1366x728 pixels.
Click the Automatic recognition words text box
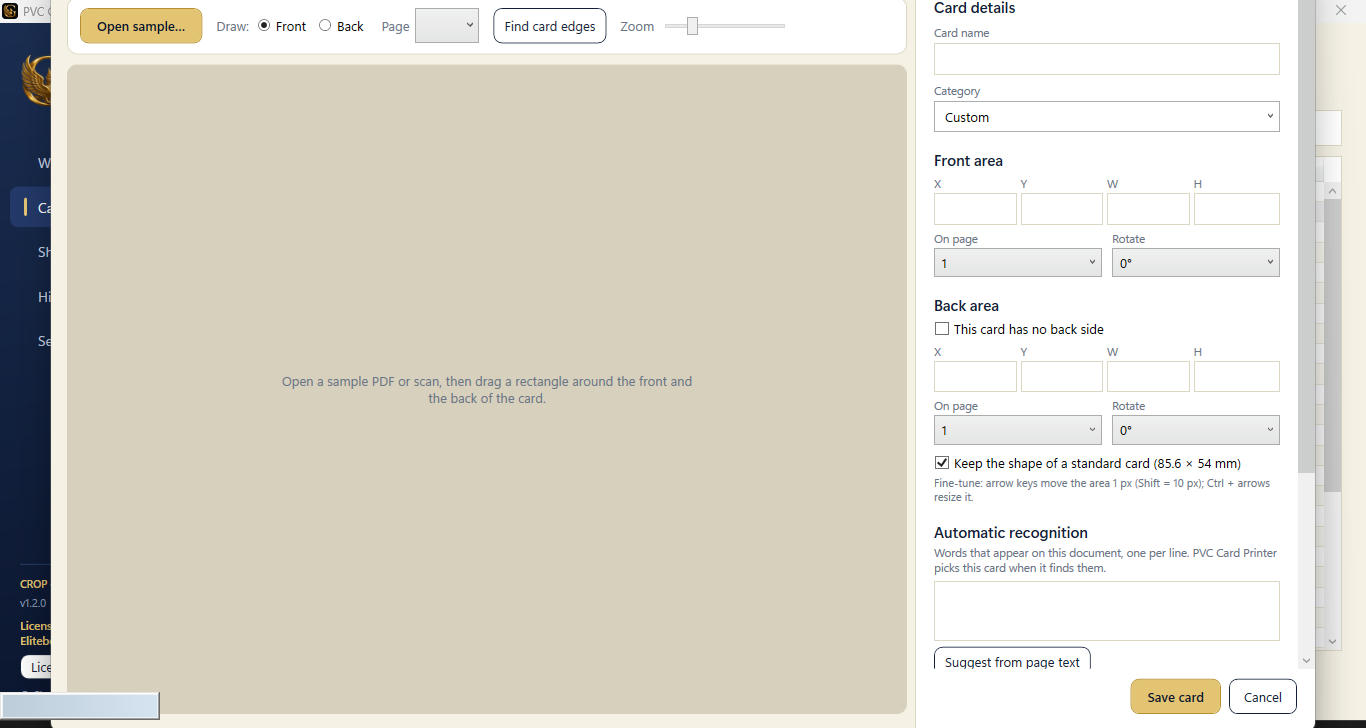1106,611
